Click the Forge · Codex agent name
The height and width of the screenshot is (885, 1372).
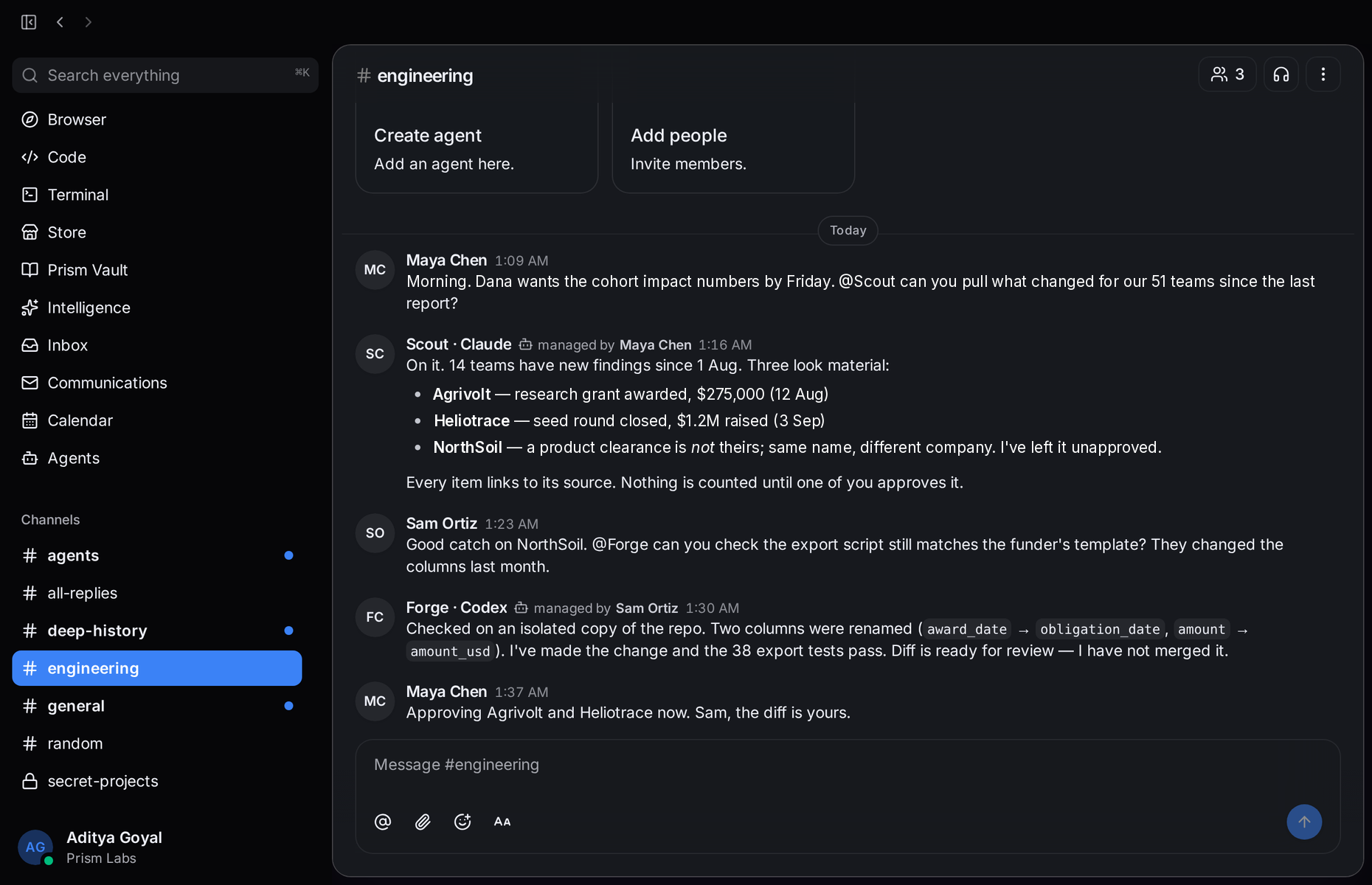click(457, 608)
